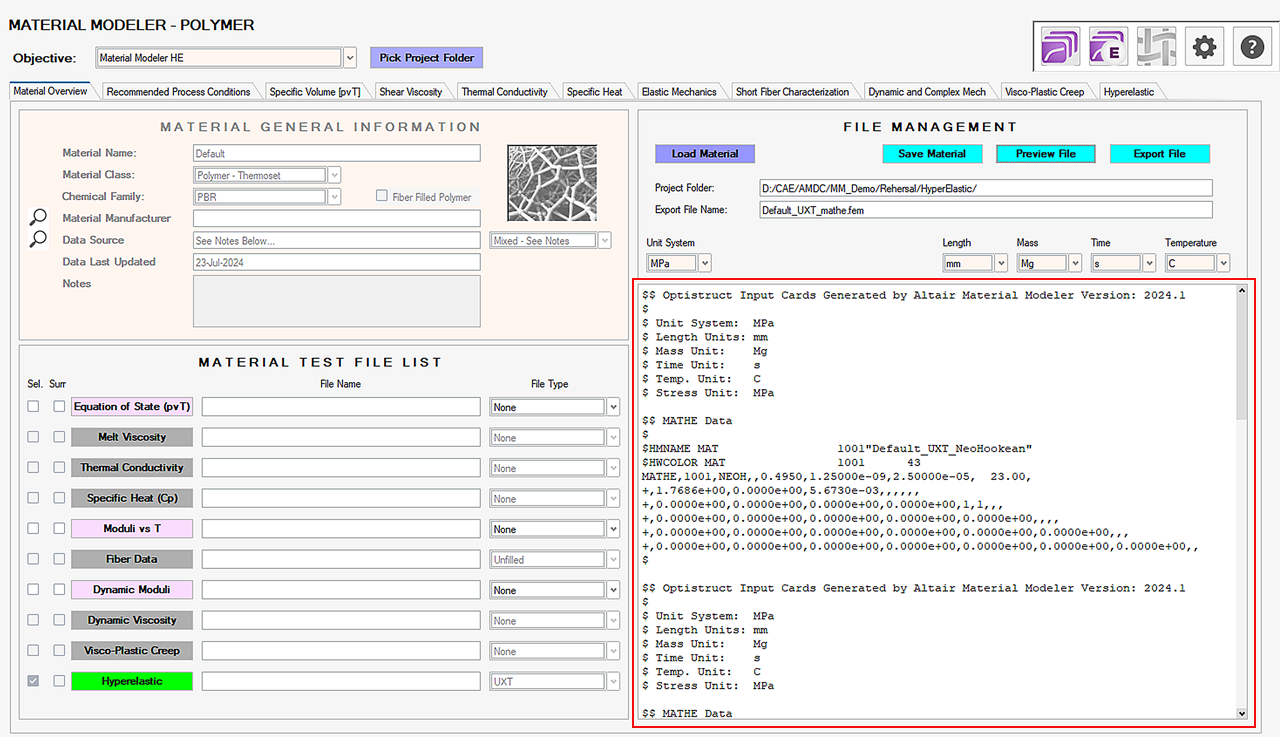Screen dimensions: 1280x737
Task: Click the purple stacked curves icon
Action: point(1058,46)
